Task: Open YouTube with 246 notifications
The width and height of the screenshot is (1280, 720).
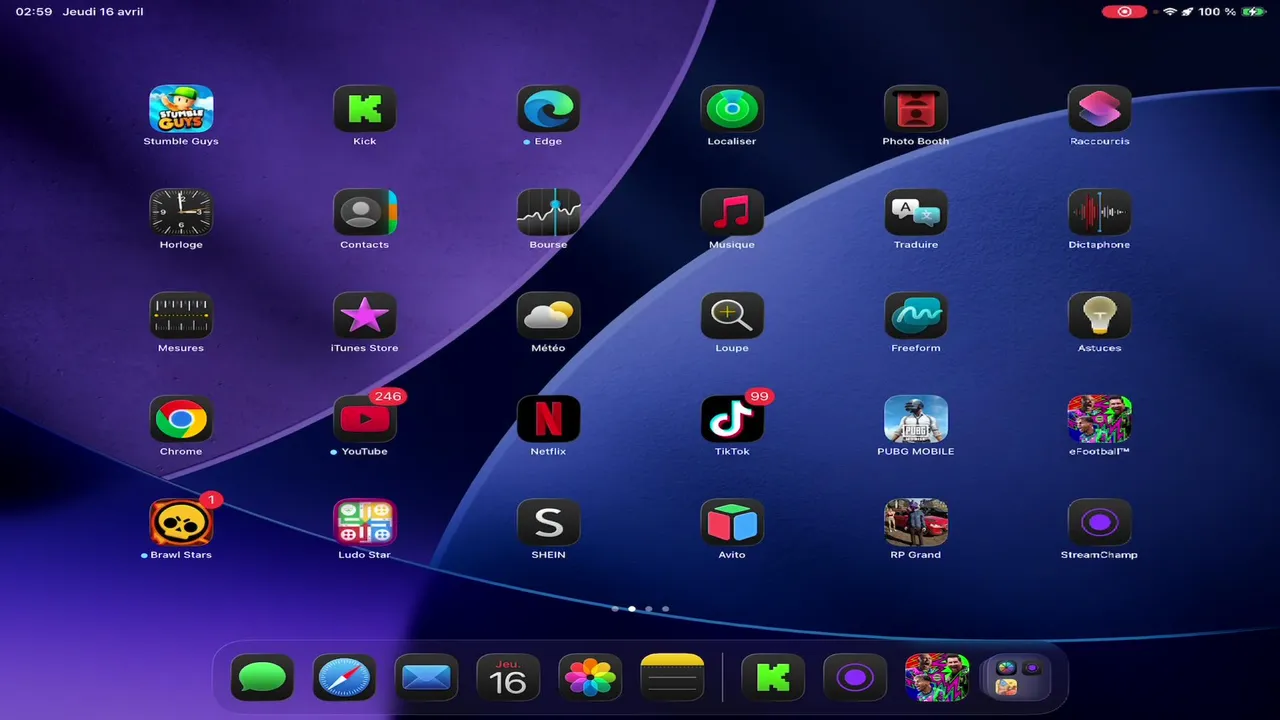Action: point(365,419)
